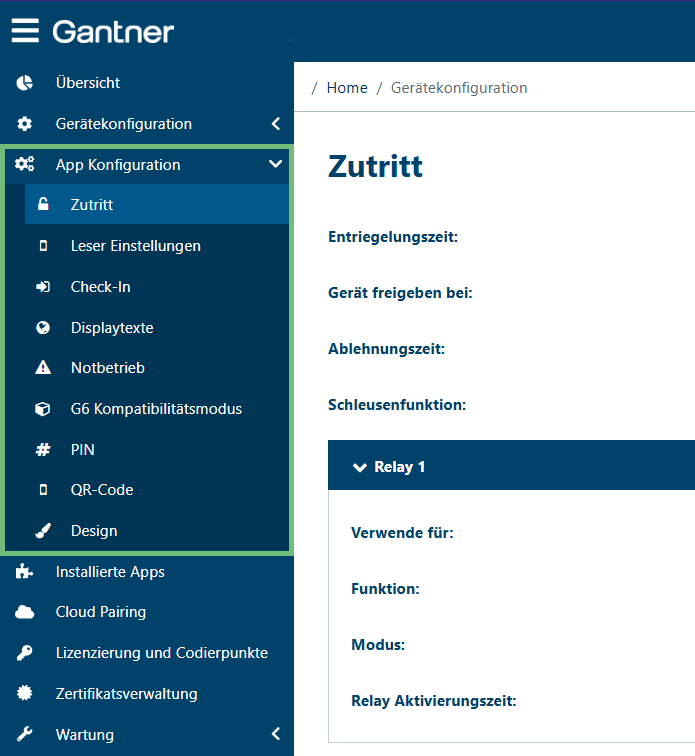This screenshot has width=695, height=756.
Task: Collapse the App Konfiguration chevron arrow
Action: pyautogui.click(x=275, y=164)
